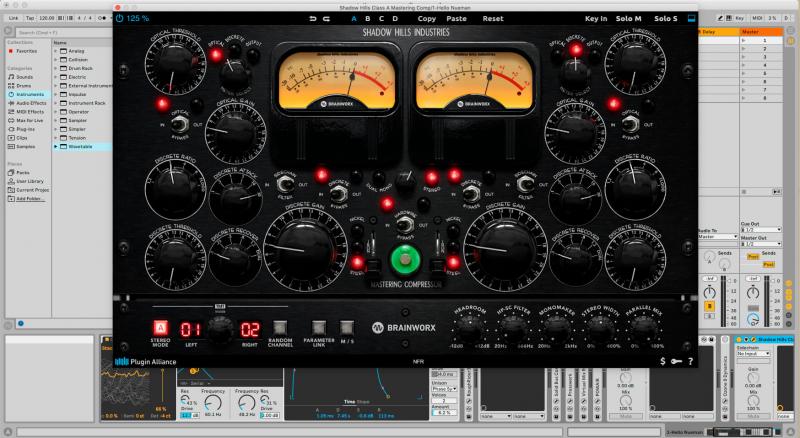This screenshot has width=800, height=438.
Task: Toggle the plugin power icon beside 125 %
Action: (x=119, y=18)
